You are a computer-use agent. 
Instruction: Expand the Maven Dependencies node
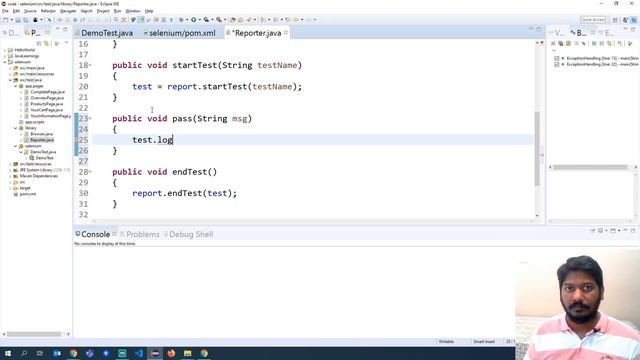(10, 176)
